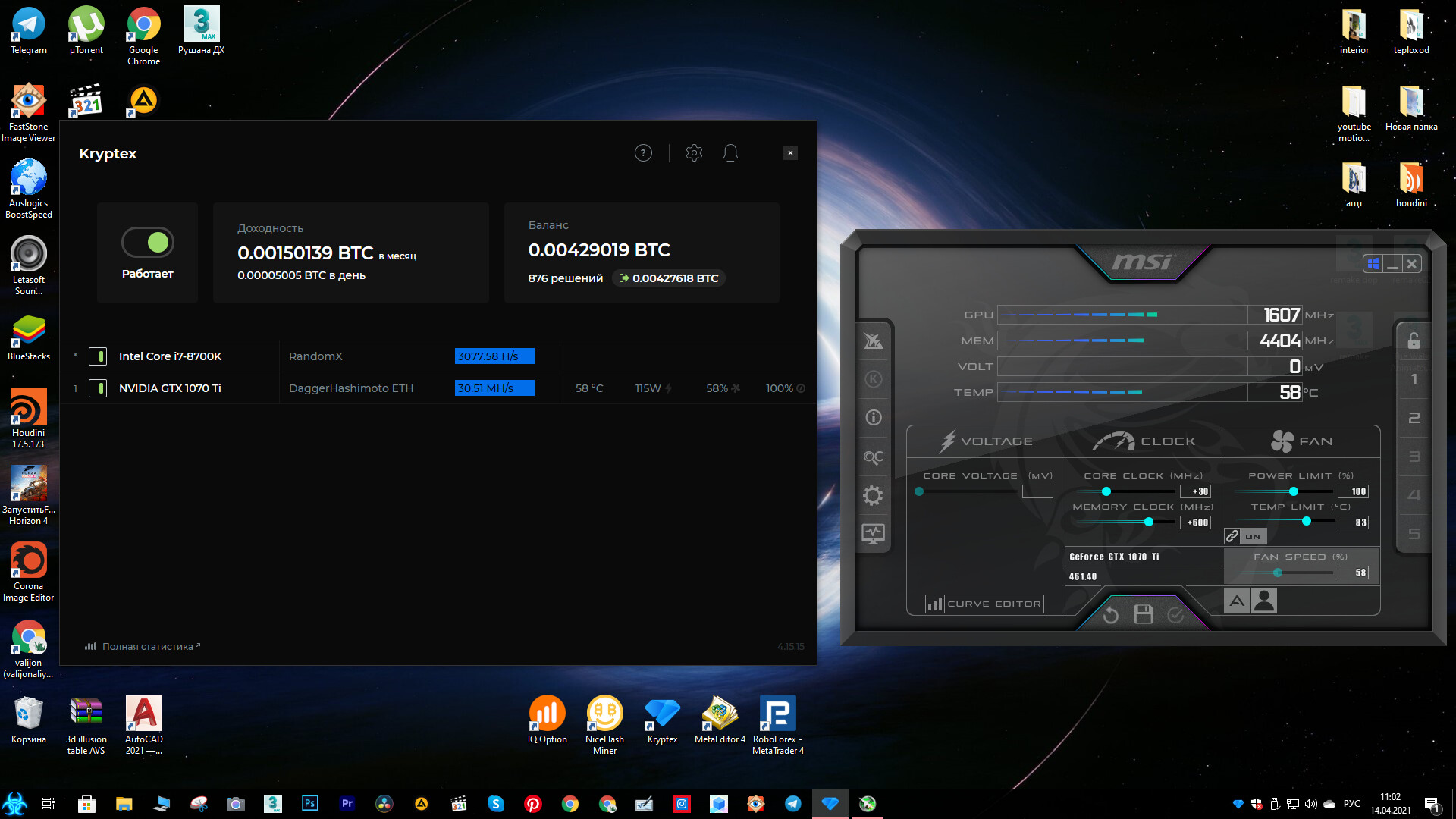Open the µTorrent desktop shortcut

[86, 30]
